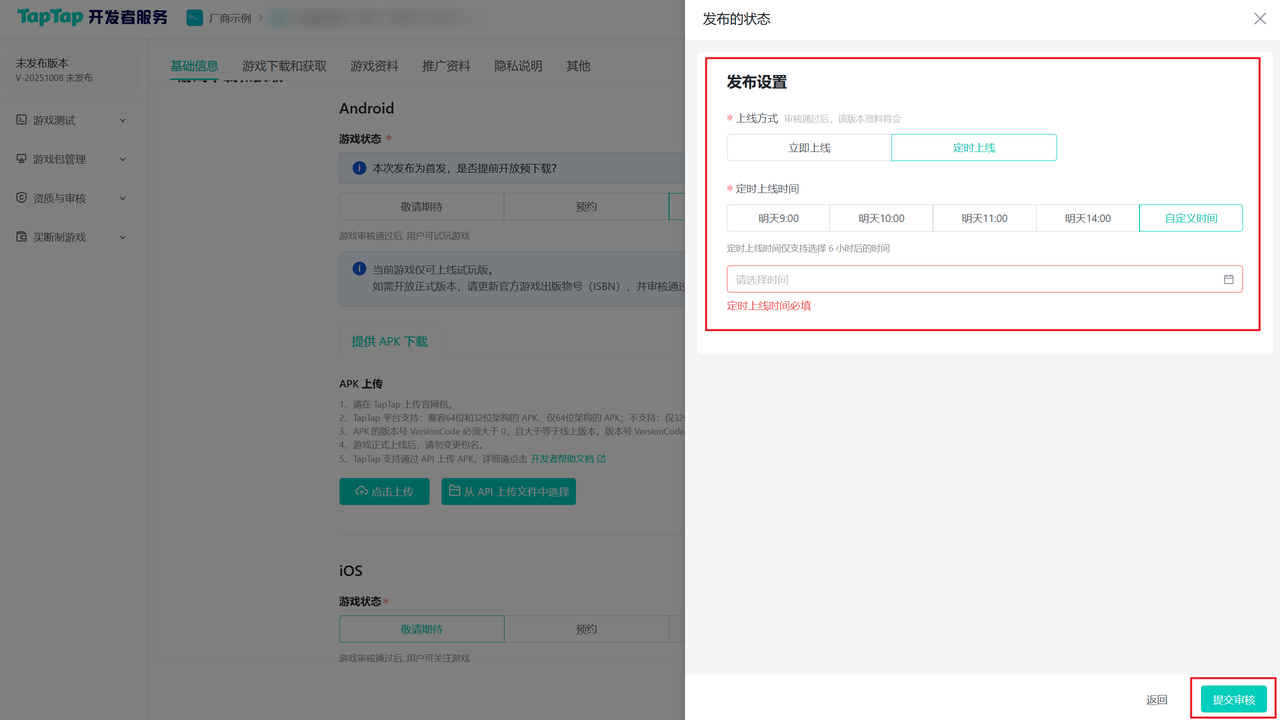Screen dimensions: 1280x720
Task: Close the 发布的状态 panel
Action: tap(1259, 19)
